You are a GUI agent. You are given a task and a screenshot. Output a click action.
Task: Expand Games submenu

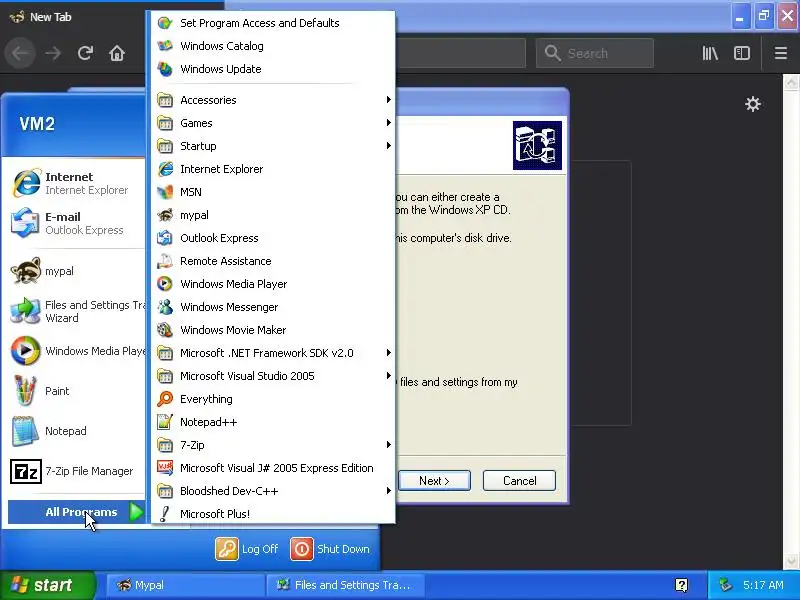[271, 123]
